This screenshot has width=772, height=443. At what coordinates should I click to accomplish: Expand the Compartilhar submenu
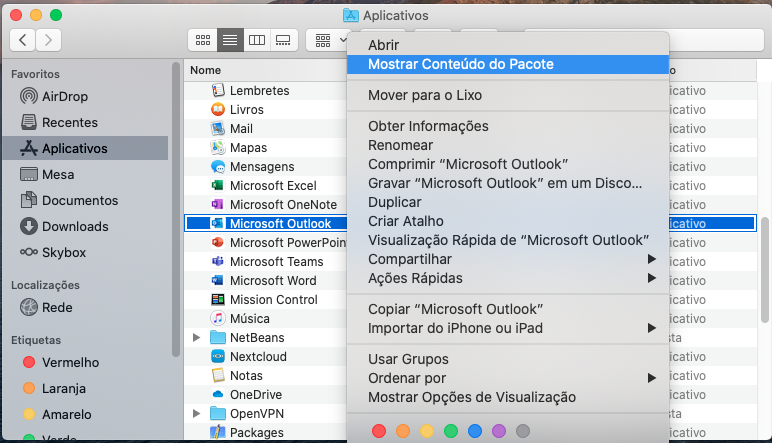[508, 259]
